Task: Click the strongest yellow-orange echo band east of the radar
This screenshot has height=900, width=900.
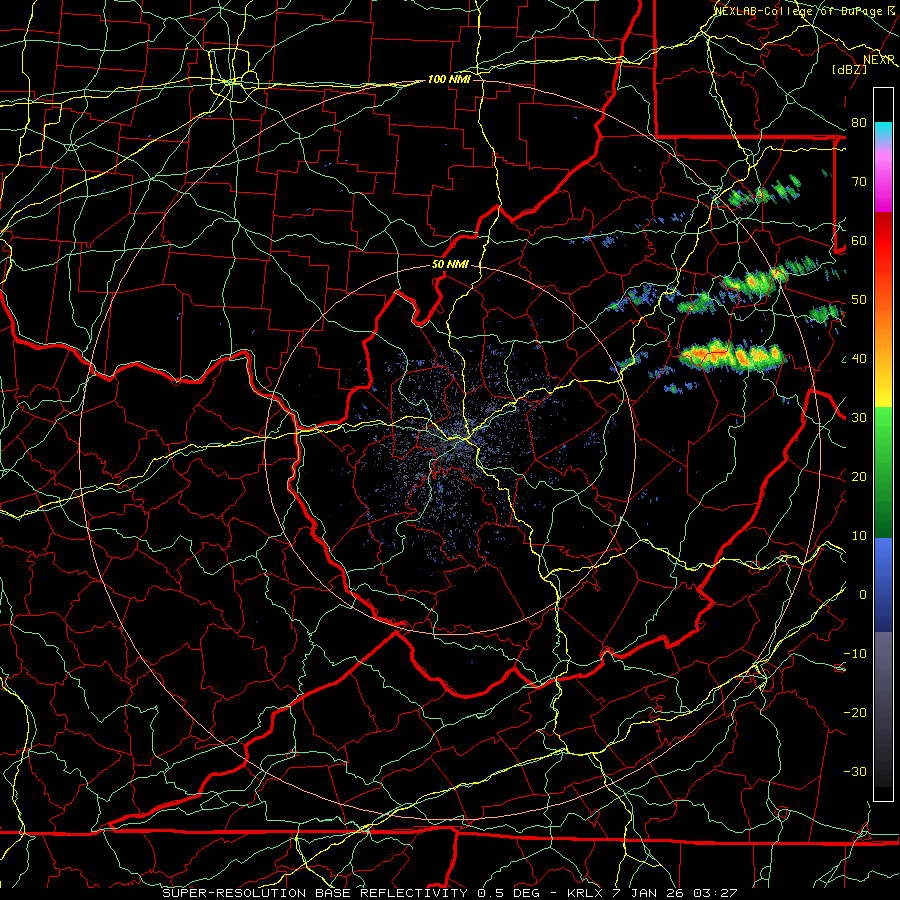Action: [x=732, y=355]
